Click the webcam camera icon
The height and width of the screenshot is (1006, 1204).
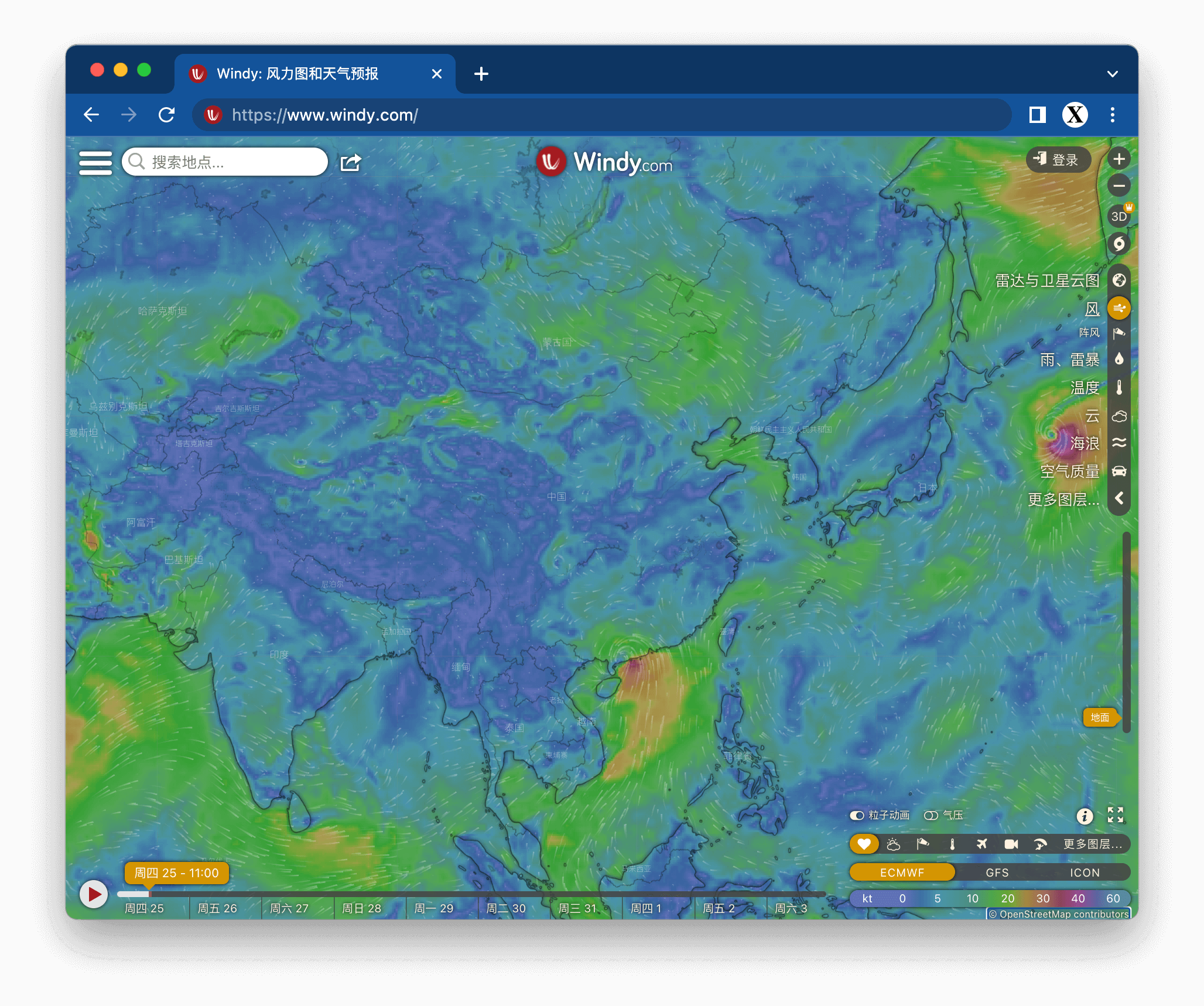[x=1011, y=844]
